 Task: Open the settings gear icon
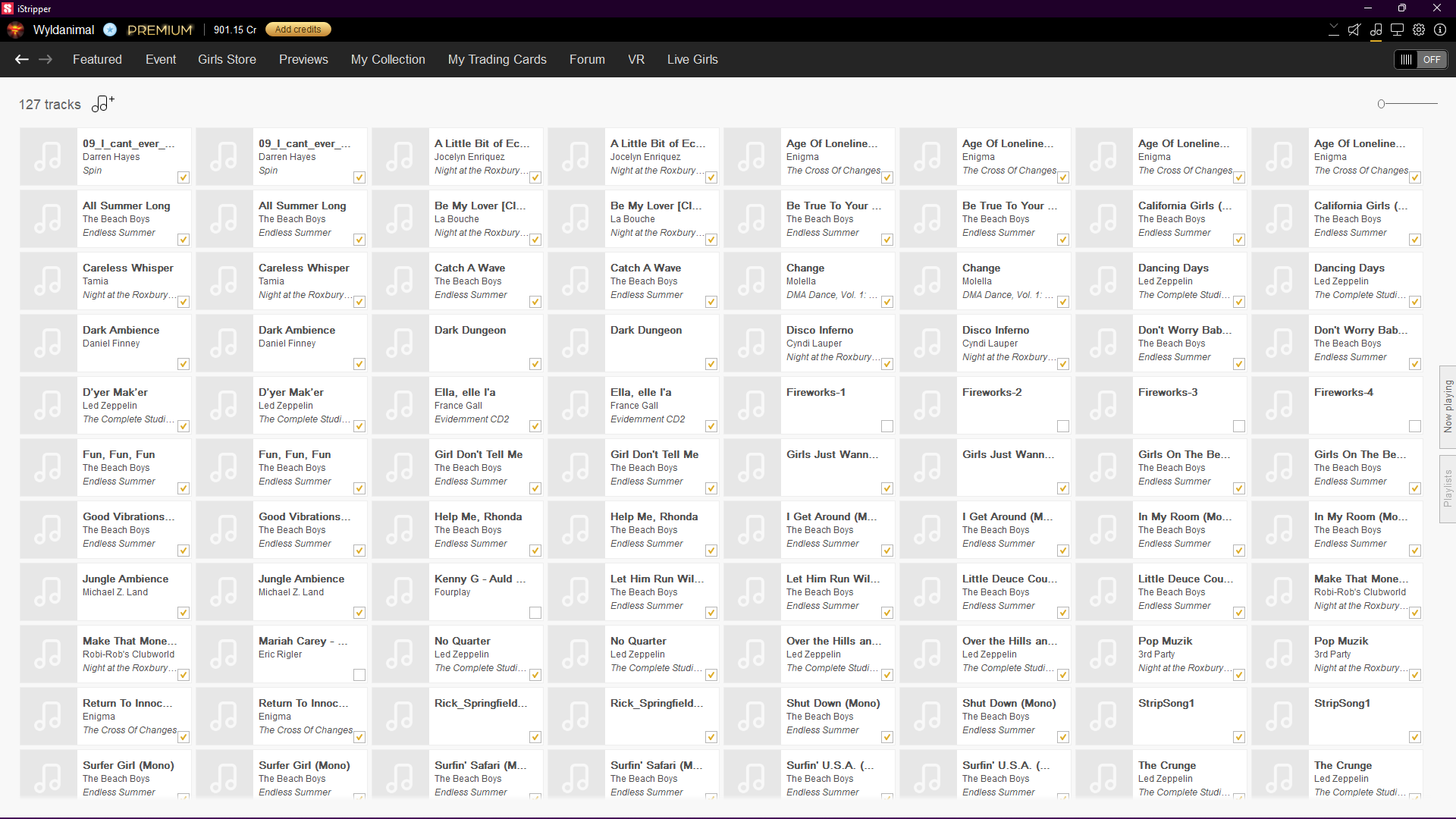pyautogui.click(x=1419, y=30)
